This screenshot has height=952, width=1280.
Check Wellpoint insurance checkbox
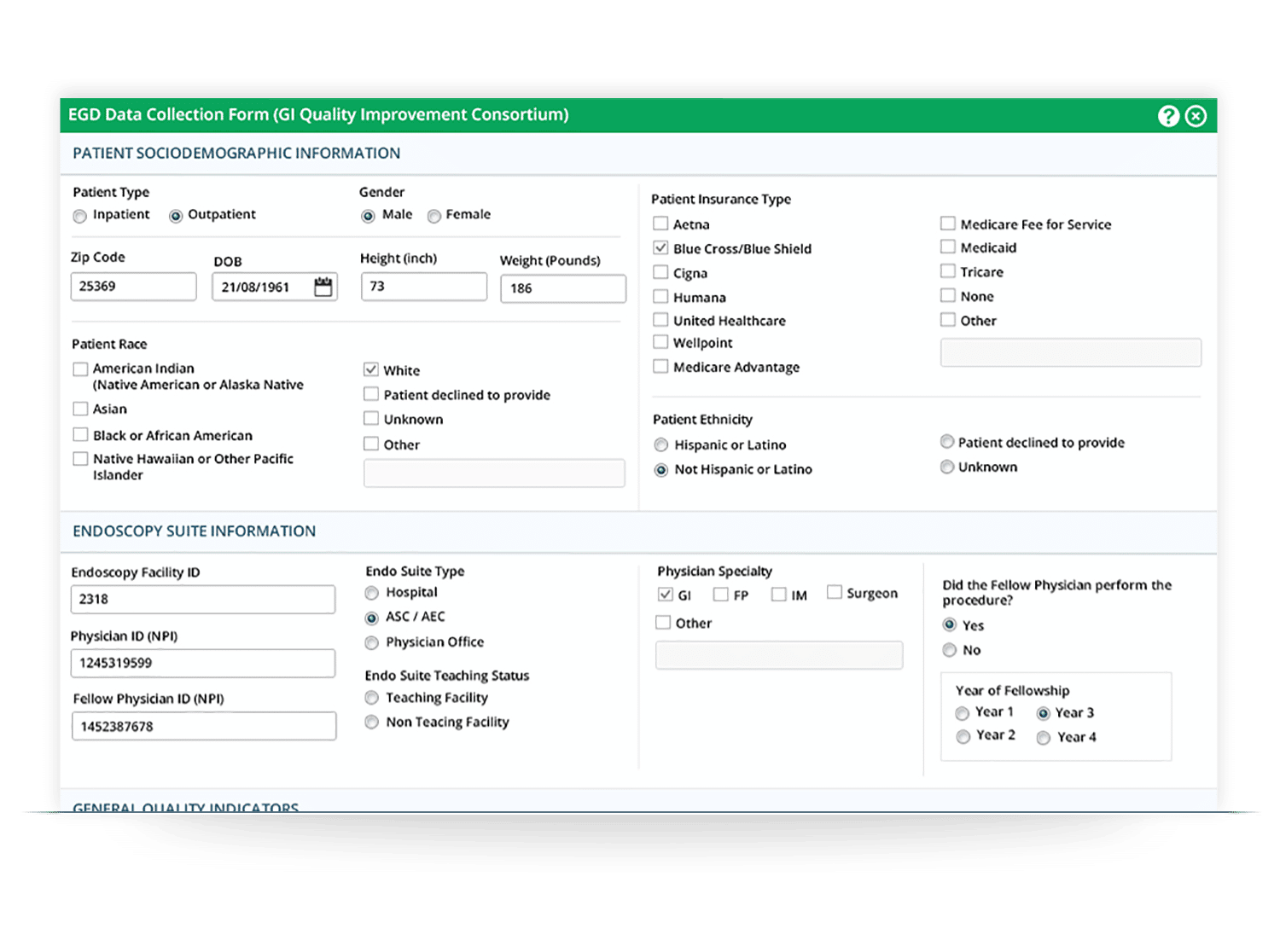click(660, 342)
